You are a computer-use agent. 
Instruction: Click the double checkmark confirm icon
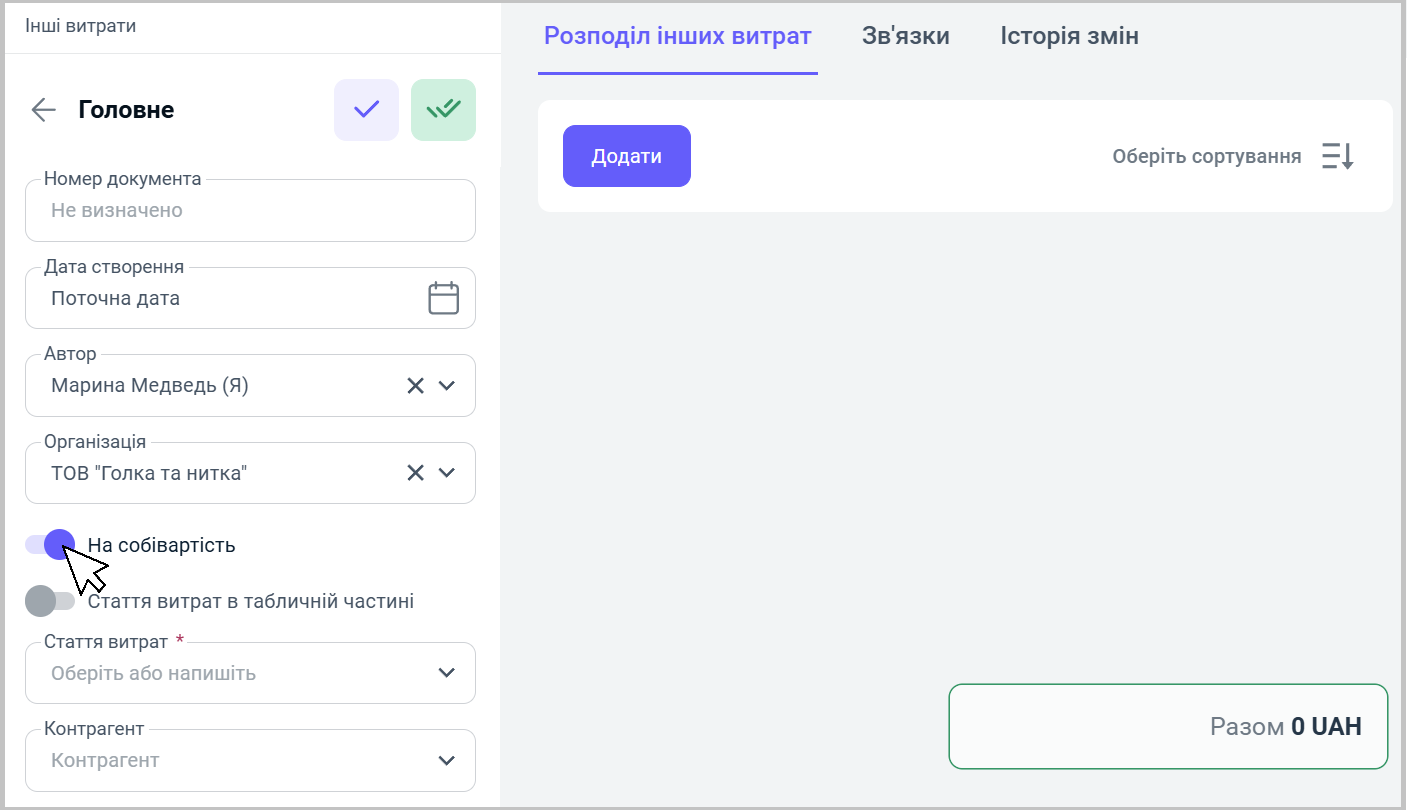443,109
